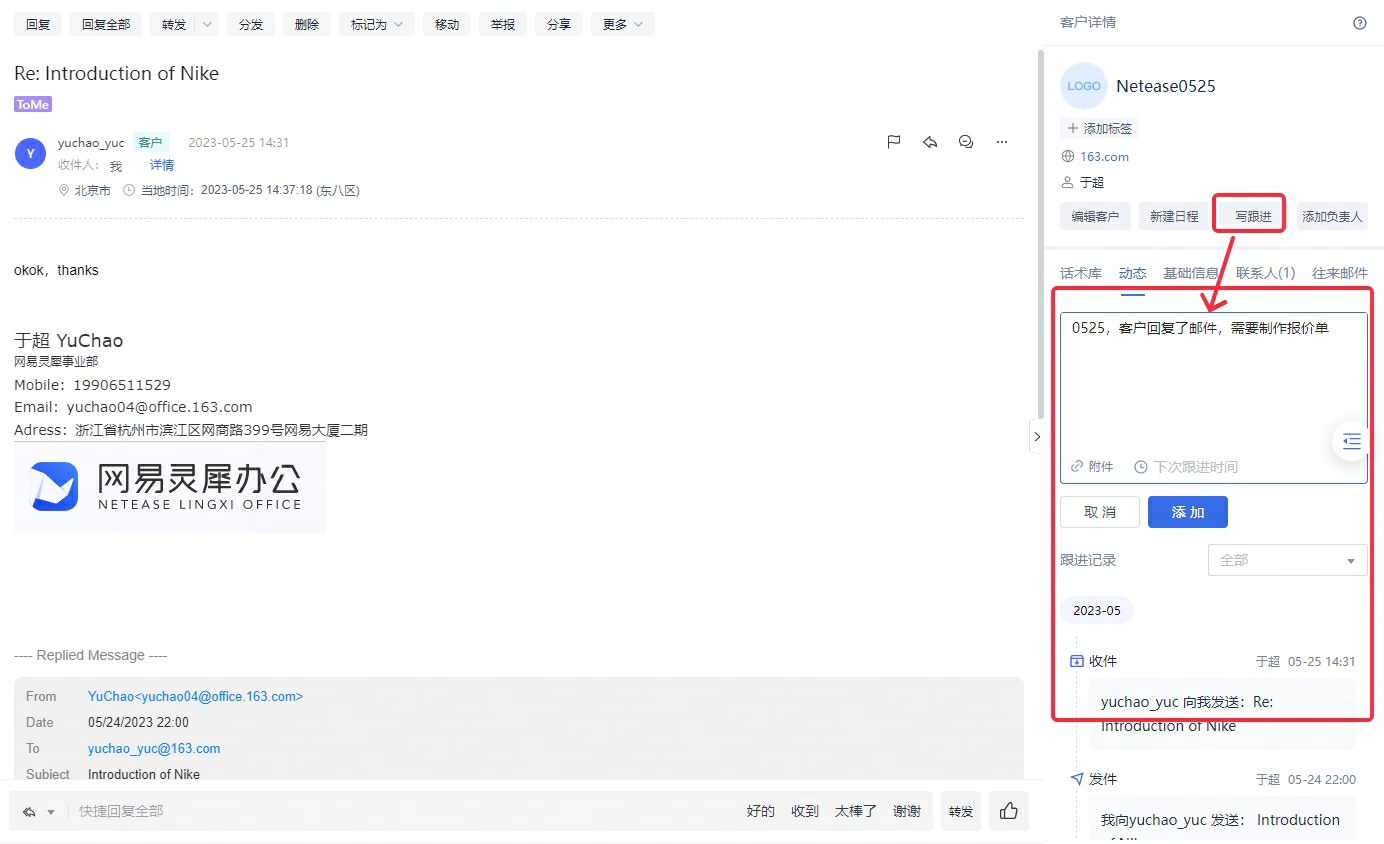
Task: Click the 网易灵犀办公 signature logo image
Action: [x=170, y=487]
